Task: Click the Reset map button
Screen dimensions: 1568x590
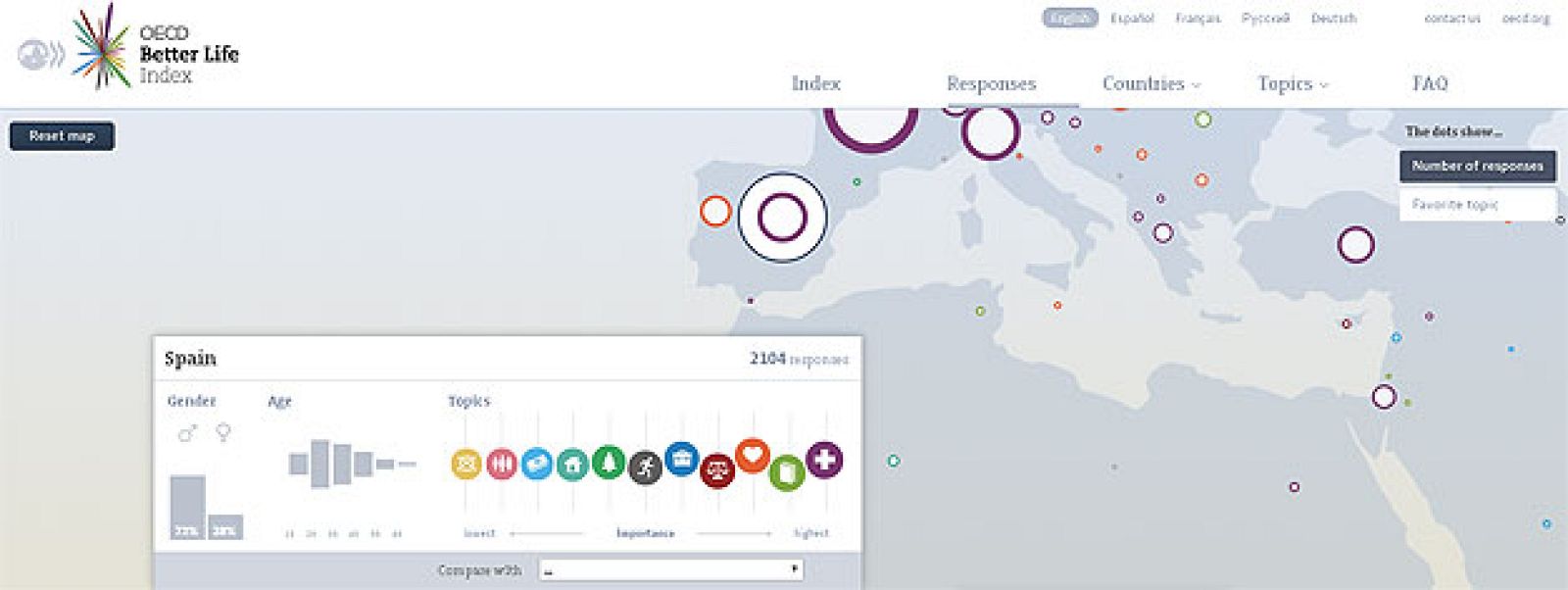Action: coord(62,136)
